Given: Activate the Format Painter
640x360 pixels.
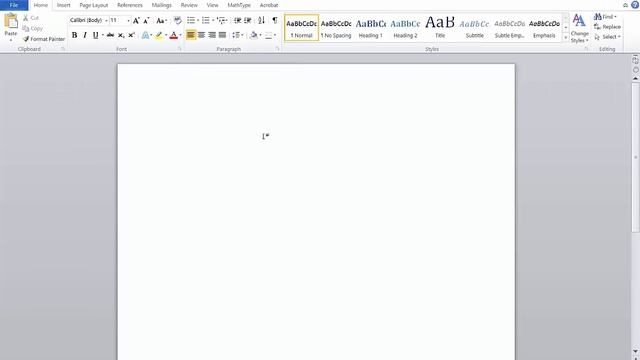Looking at the screenshot, I should [44, 39].
